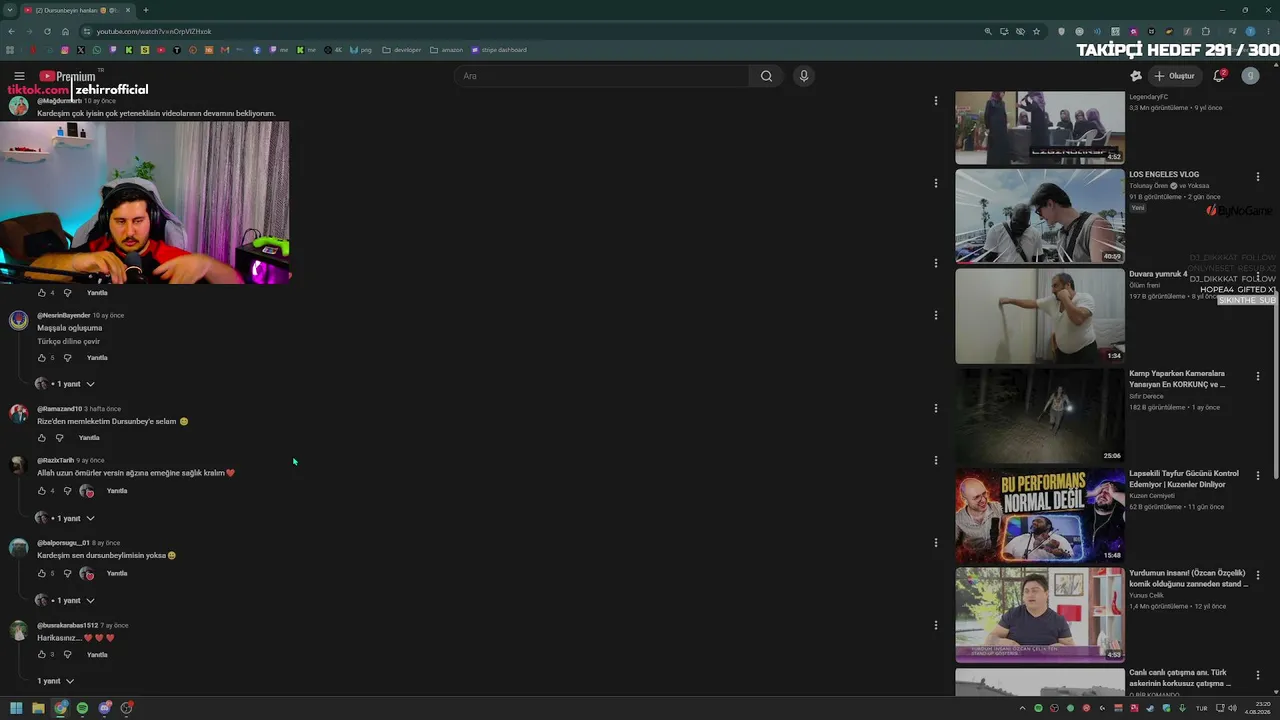This screenshot has width=1280, height=720.
Task: Reply to @Ramazand10 with Yanıtla
Action: [89, 438]
